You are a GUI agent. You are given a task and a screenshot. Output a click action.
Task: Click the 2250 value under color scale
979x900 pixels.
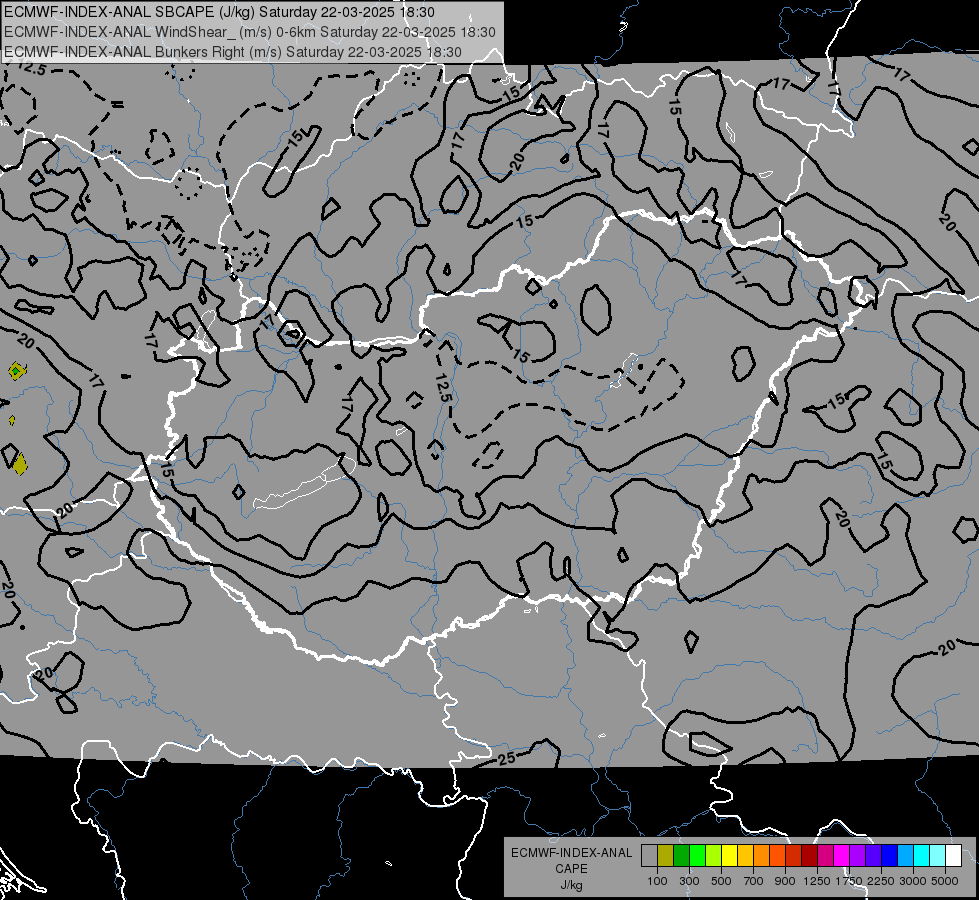pyautogui.click(x=881, y=881)
